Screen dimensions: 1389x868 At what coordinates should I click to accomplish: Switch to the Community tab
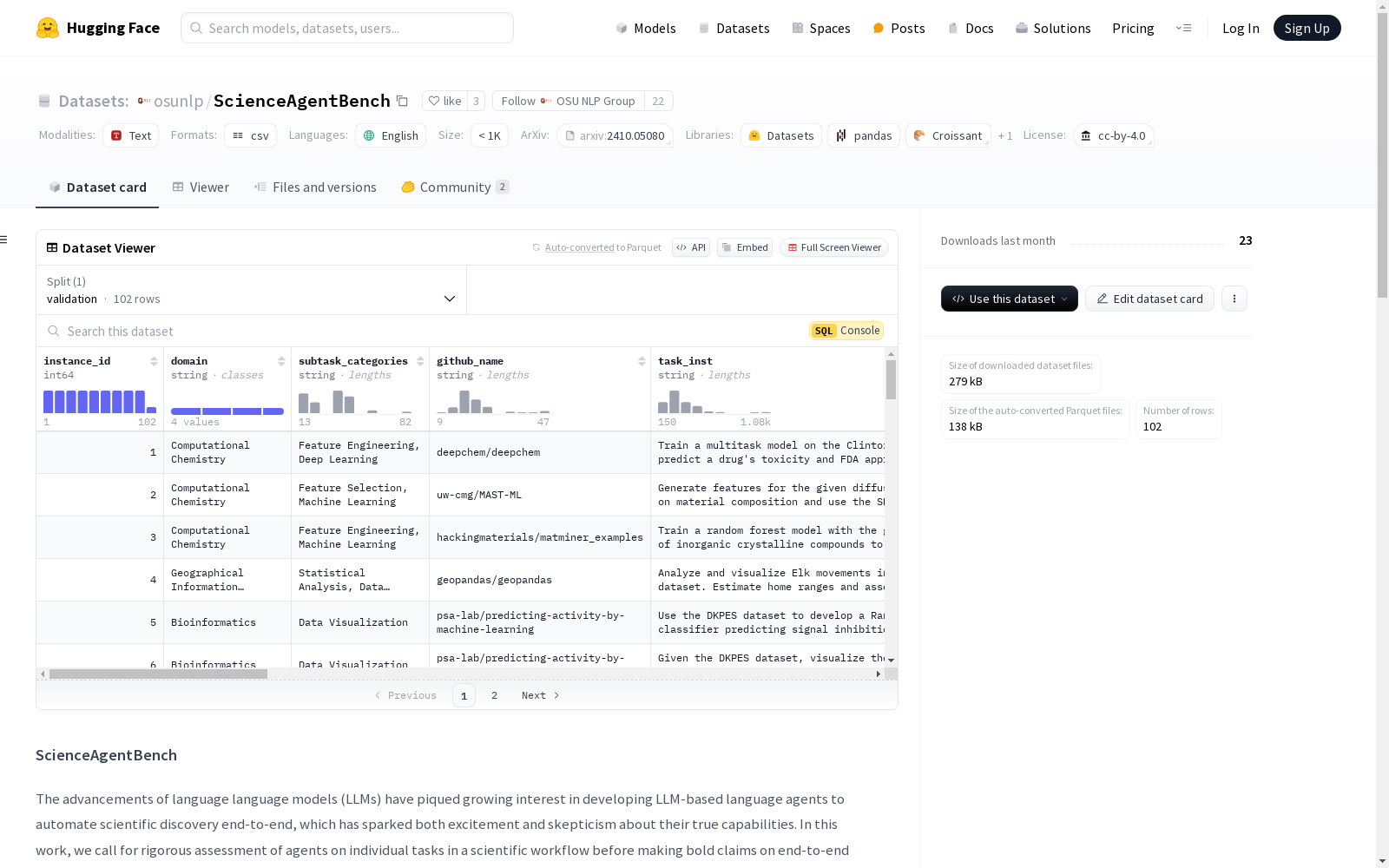tap(455, 187)
